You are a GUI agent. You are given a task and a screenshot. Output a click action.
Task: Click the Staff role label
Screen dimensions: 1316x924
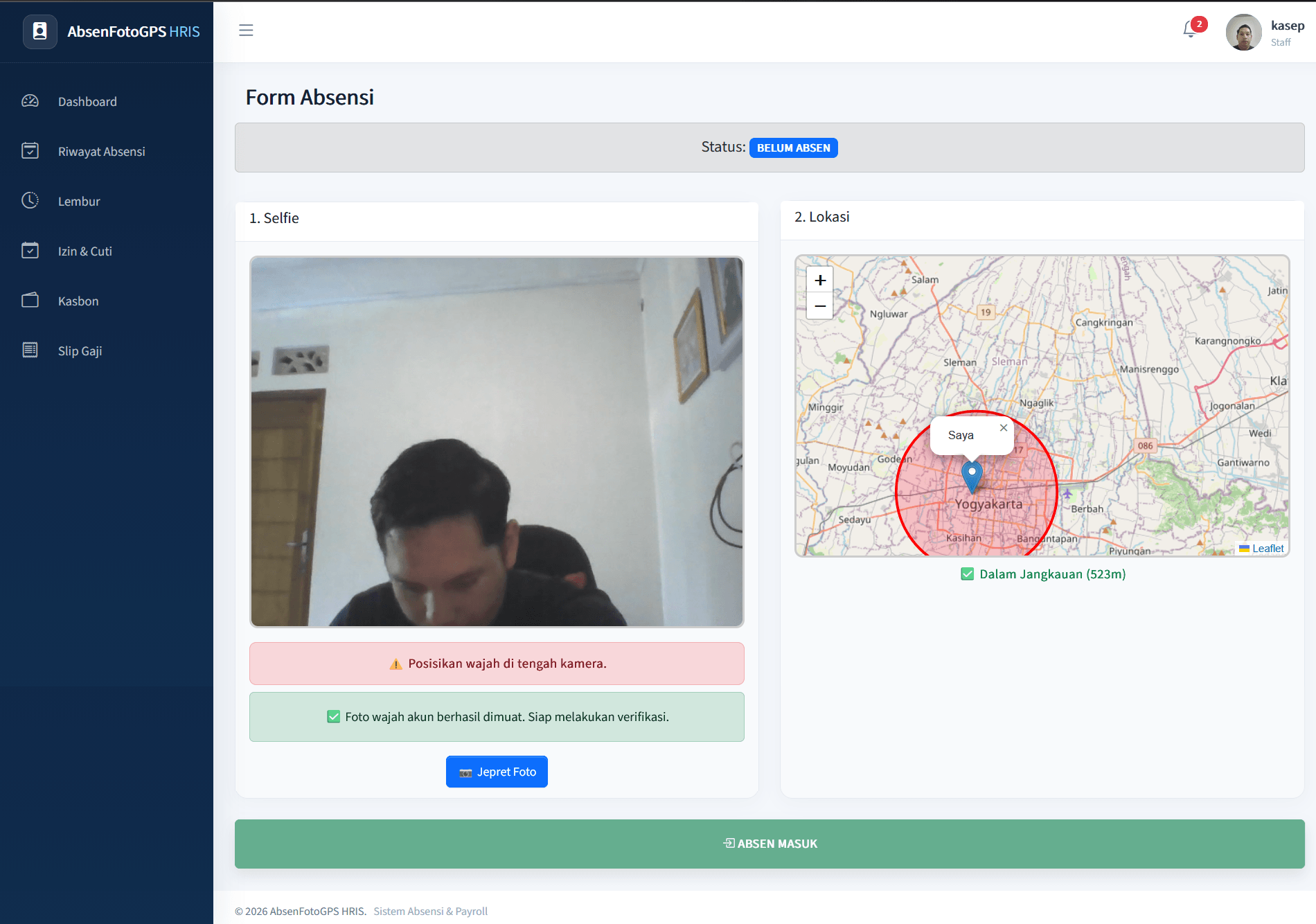click(1281, 42)
